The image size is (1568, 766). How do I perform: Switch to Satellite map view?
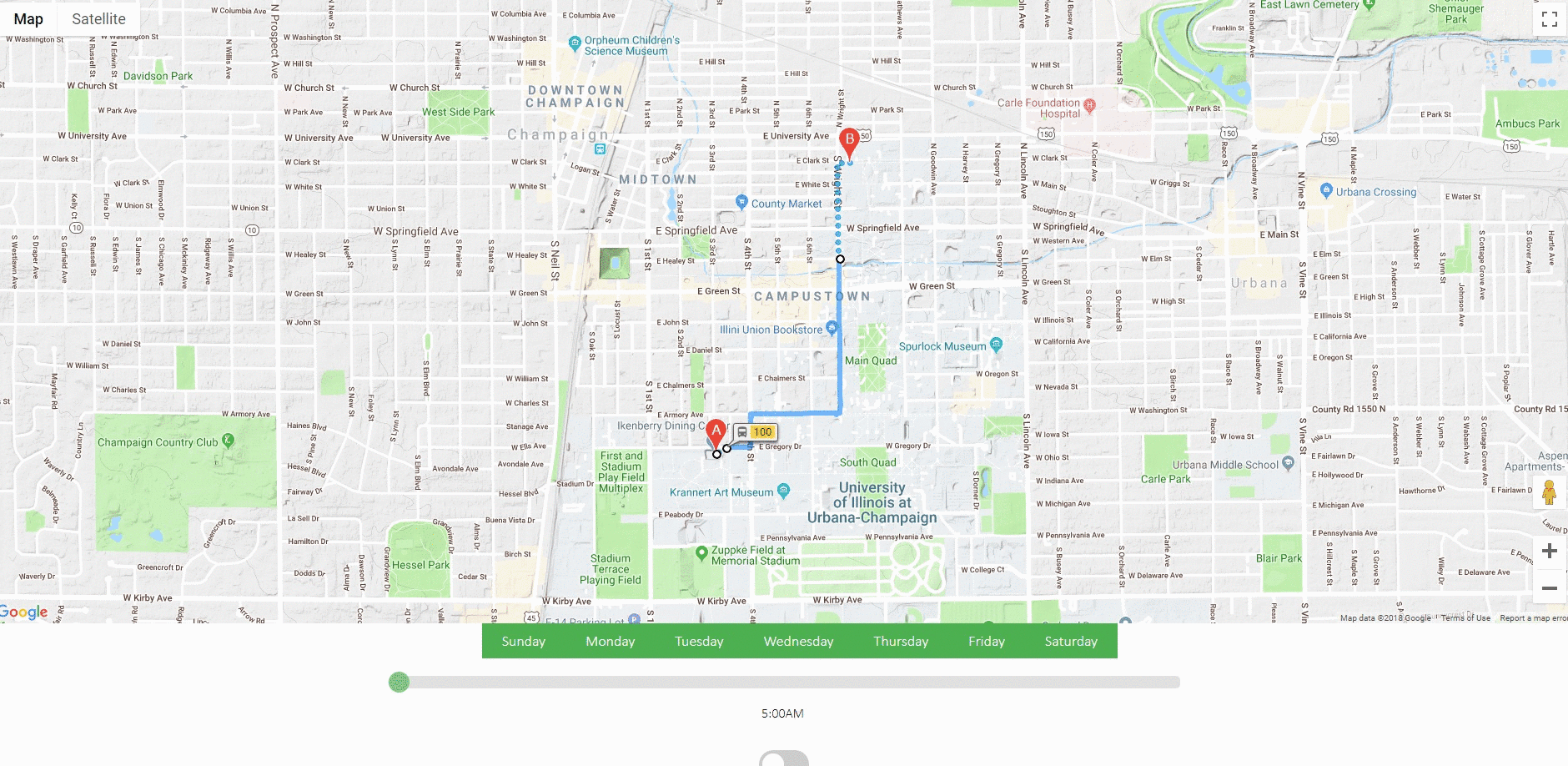[98, 18]
